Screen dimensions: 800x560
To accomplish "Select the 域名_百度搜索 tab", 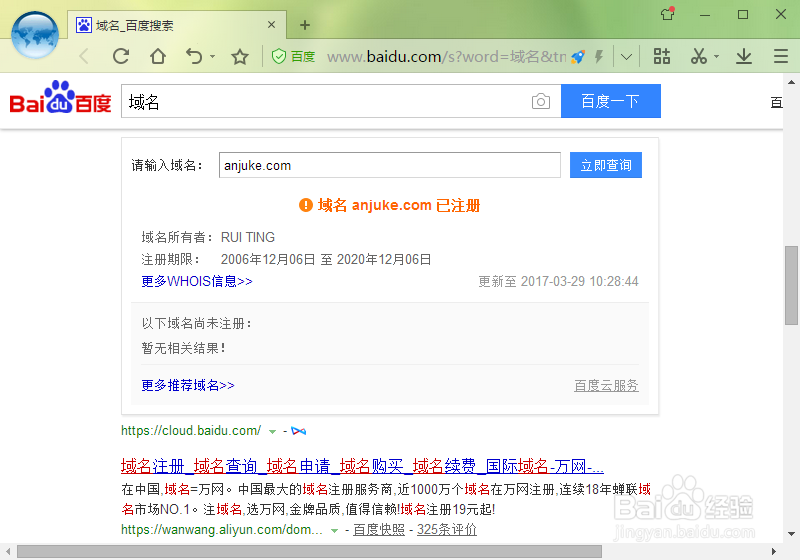I will [x=177, y=24].
